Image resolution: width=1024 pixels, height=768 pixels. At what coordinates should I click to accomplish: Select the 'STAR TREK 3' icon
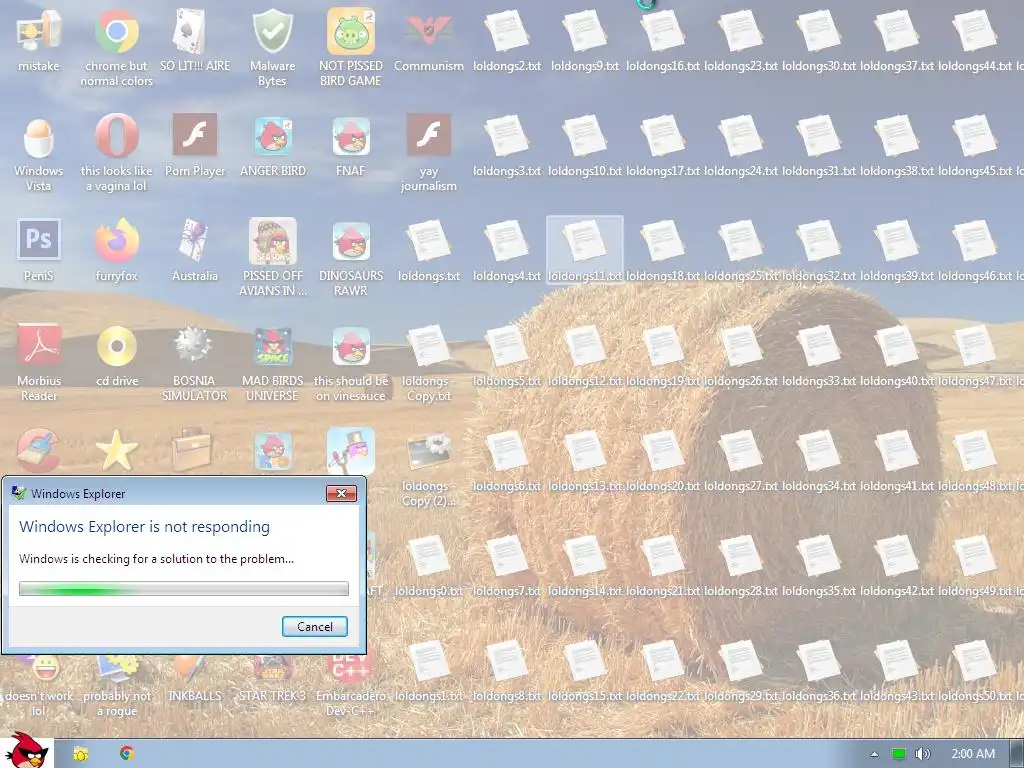tap(272, 680)
